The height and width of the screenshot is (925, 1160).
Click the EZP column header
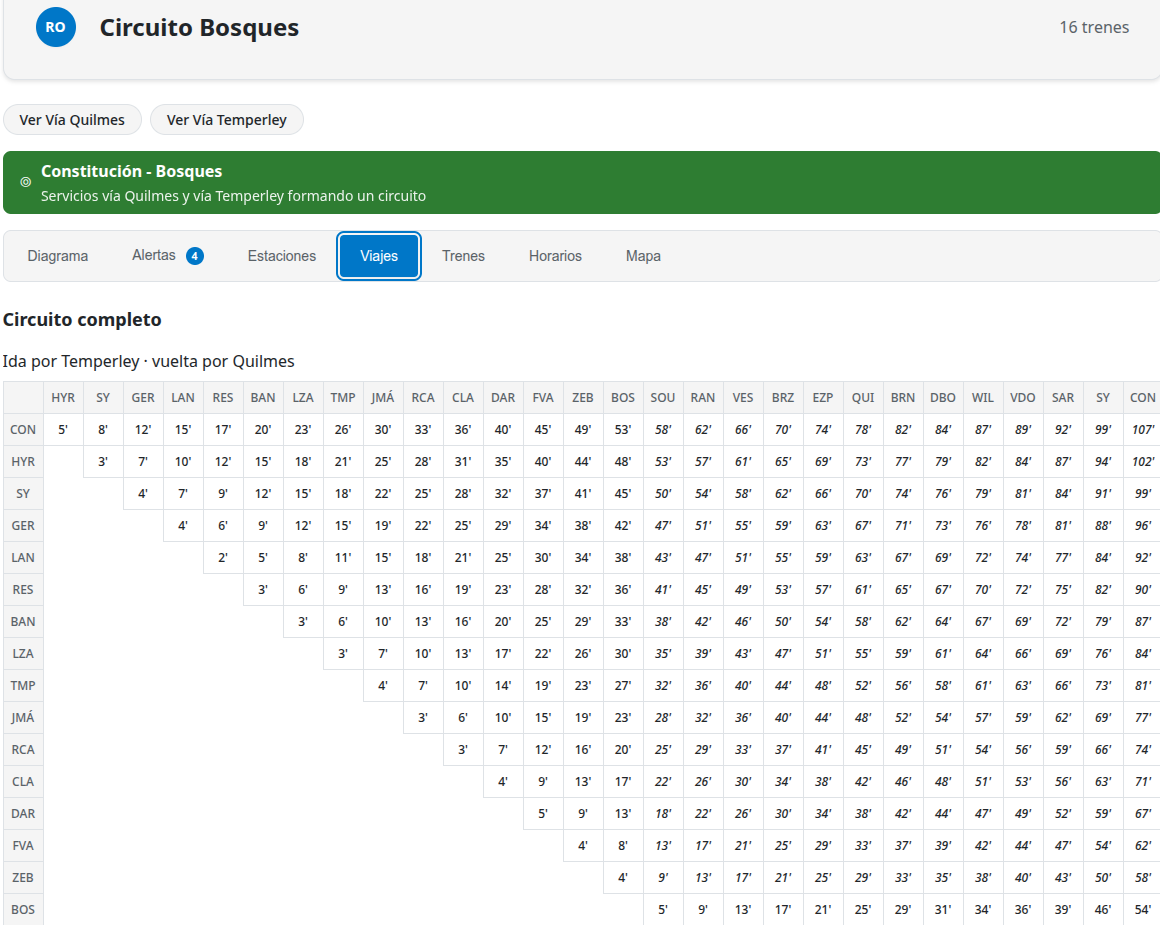pyautogui.click(x=823, y=397)
